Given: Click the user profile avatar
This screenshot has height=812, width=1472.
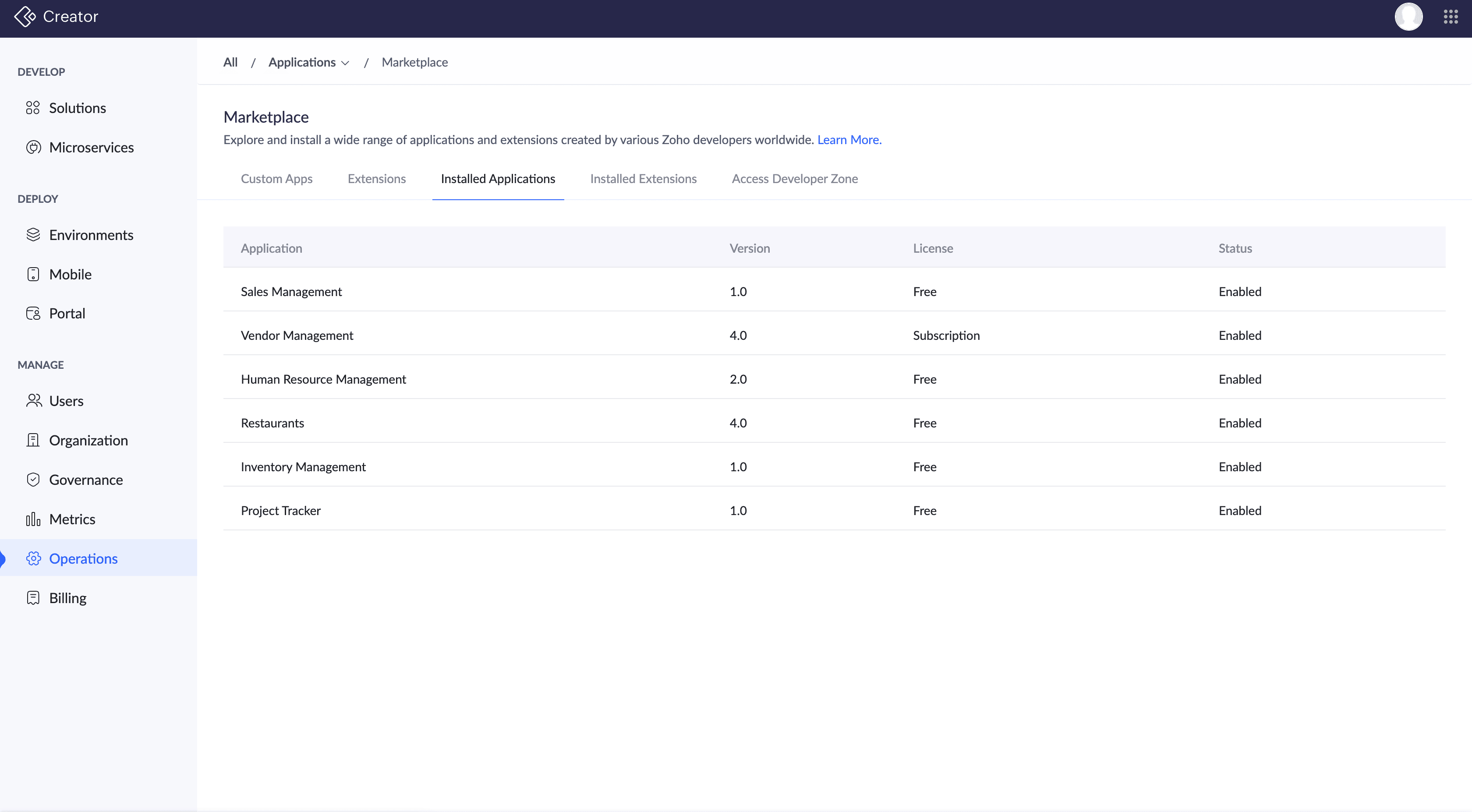Looking at the screenshot, I should (x=1408, y=17).
